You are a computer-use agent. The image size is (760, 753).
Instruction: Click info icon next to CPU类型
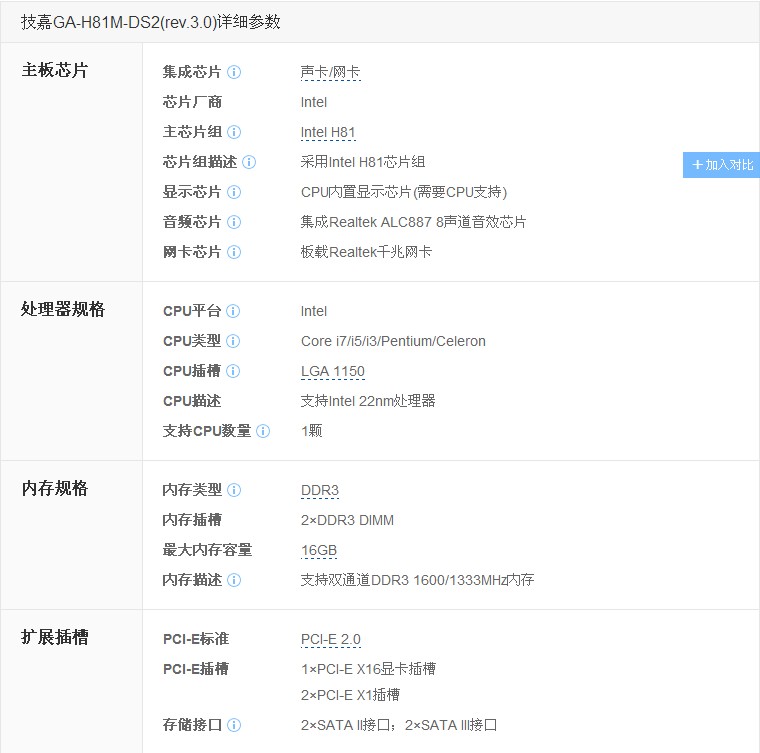click(233, 341)
